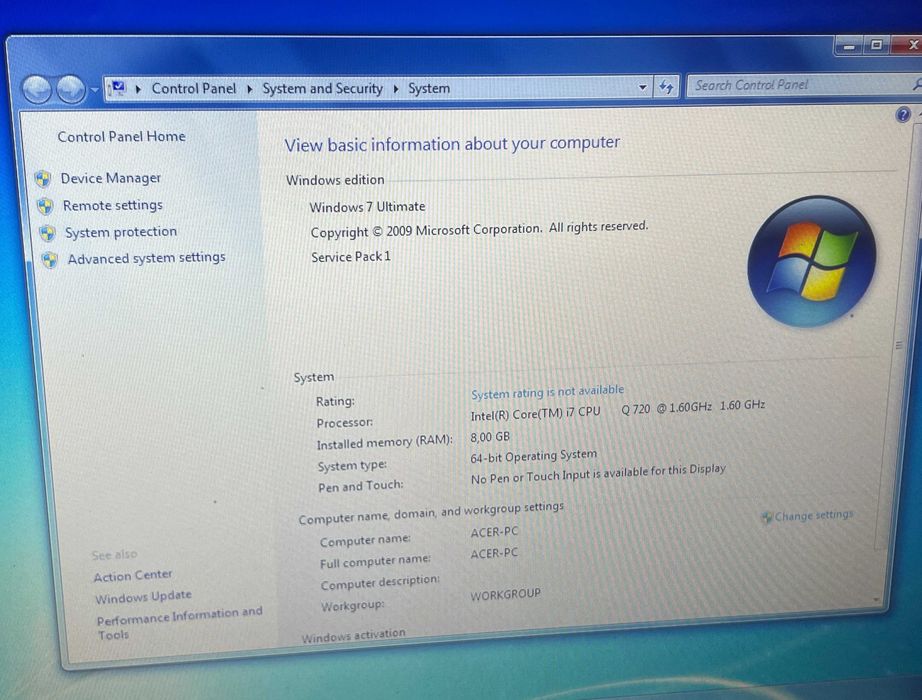Open Windows Update under See also

pyautogui.click(x=143, y=597)
